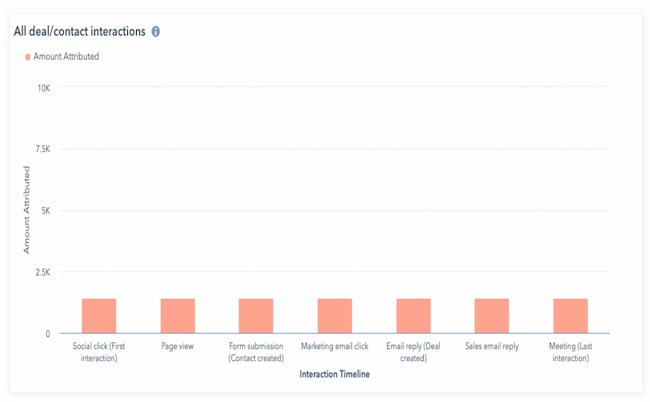Viewport: 650px width, 402px height.
Task: Click the info icon beside the chart title
Action: tap(156, 32)
